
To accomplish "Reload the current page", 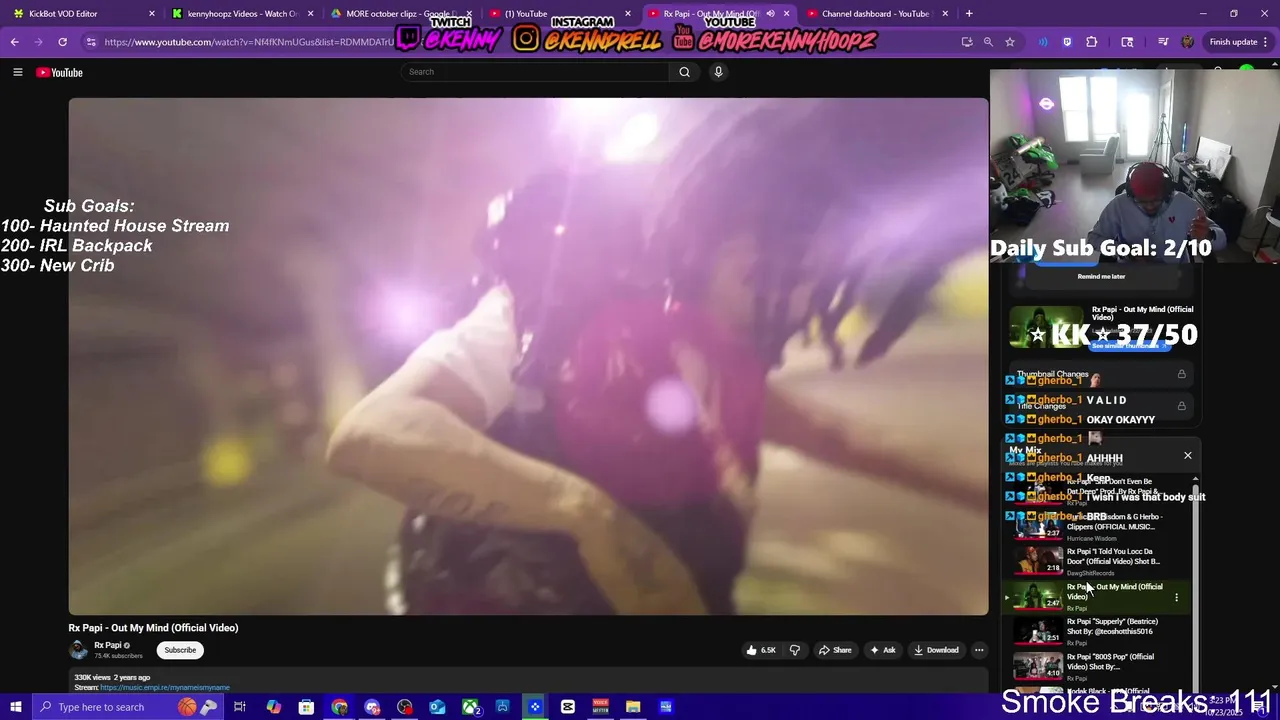I will click(x=62, y=42).
